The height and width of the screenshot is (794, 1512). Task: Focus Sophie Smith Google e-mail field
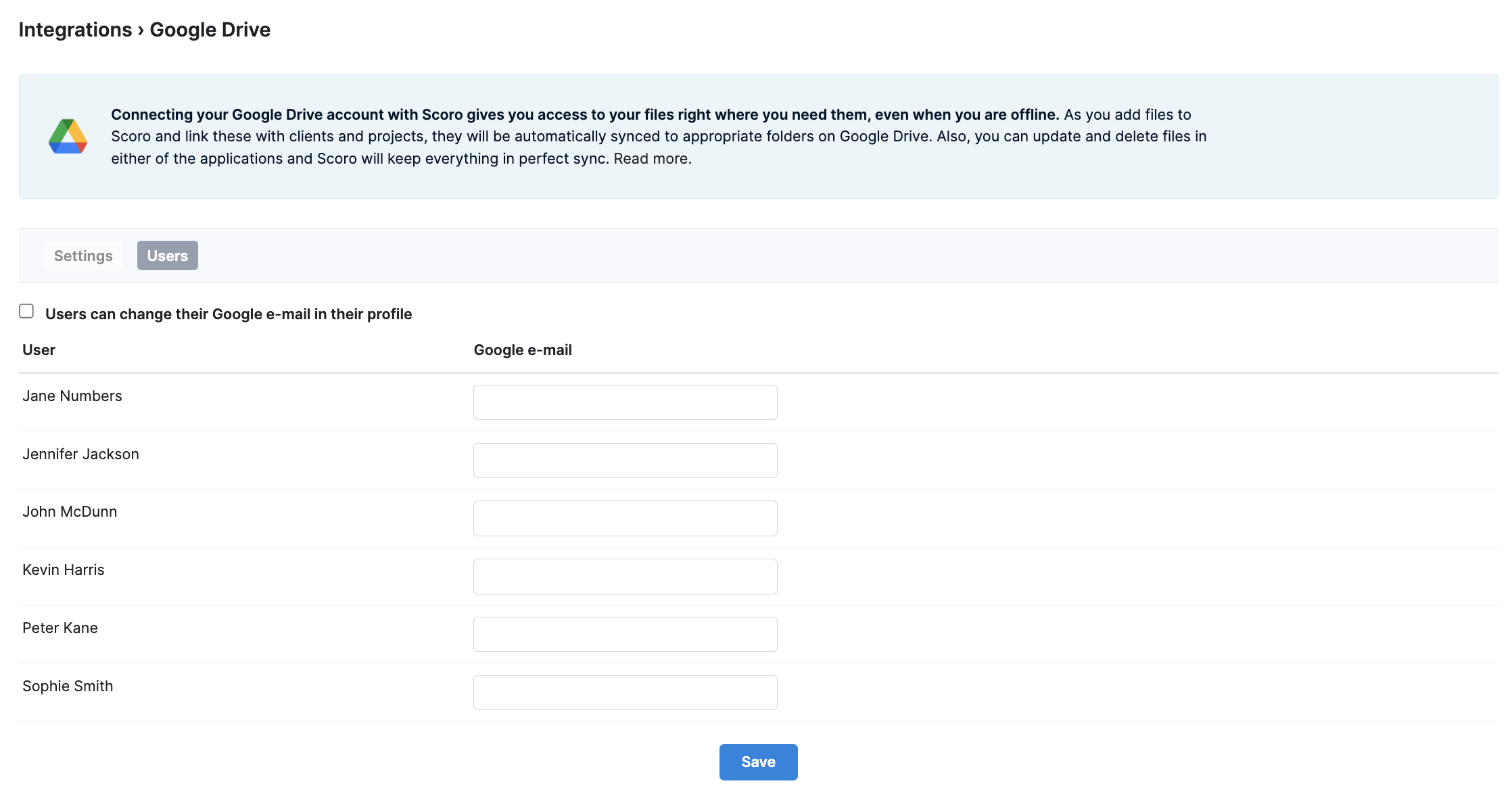tap(625, 693)
